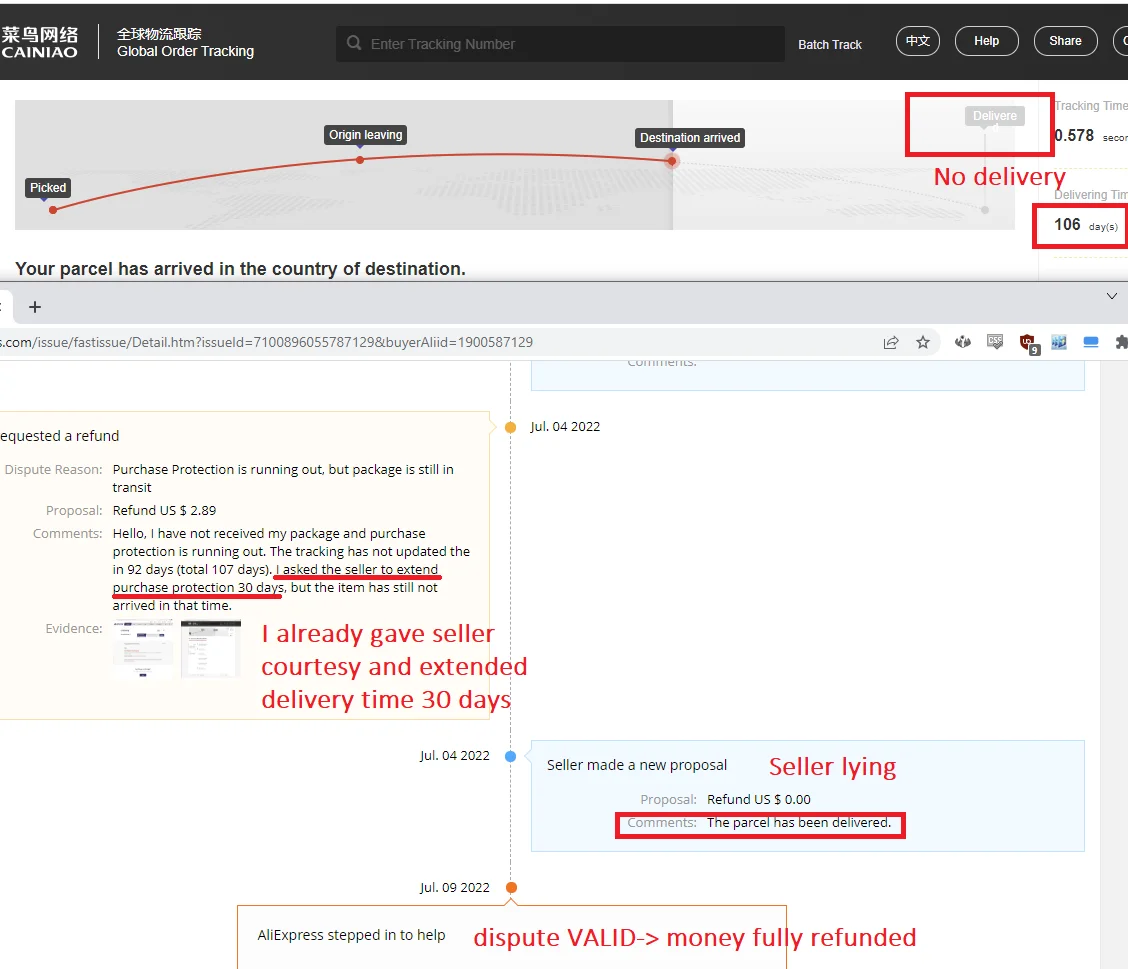Open the Help button

(986, 41)
